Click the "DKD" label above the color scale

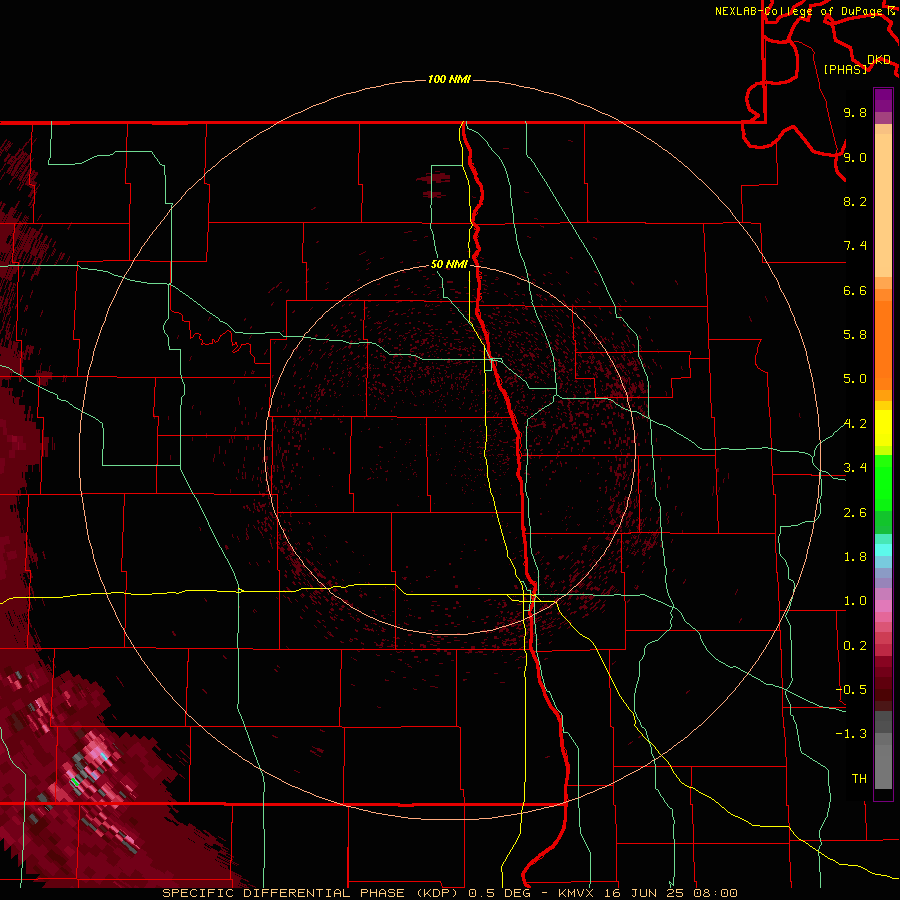coord(879,60)
